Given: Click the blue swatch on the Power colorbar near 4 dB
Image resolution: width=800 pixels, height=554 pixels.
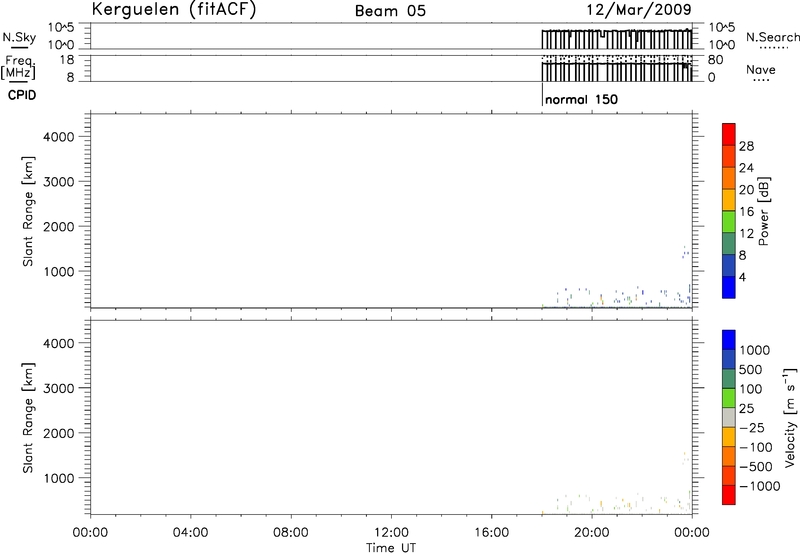Looking at the screenshot, I should point(729,287).
